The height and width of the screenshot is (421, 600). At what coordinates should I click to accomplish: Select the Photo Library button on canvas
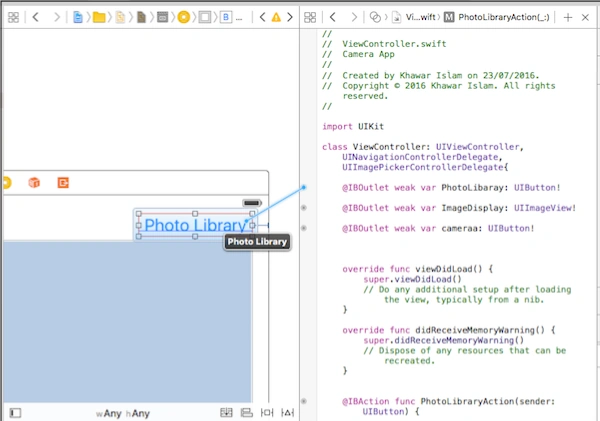pyautogui.click(x=195, y=225)
